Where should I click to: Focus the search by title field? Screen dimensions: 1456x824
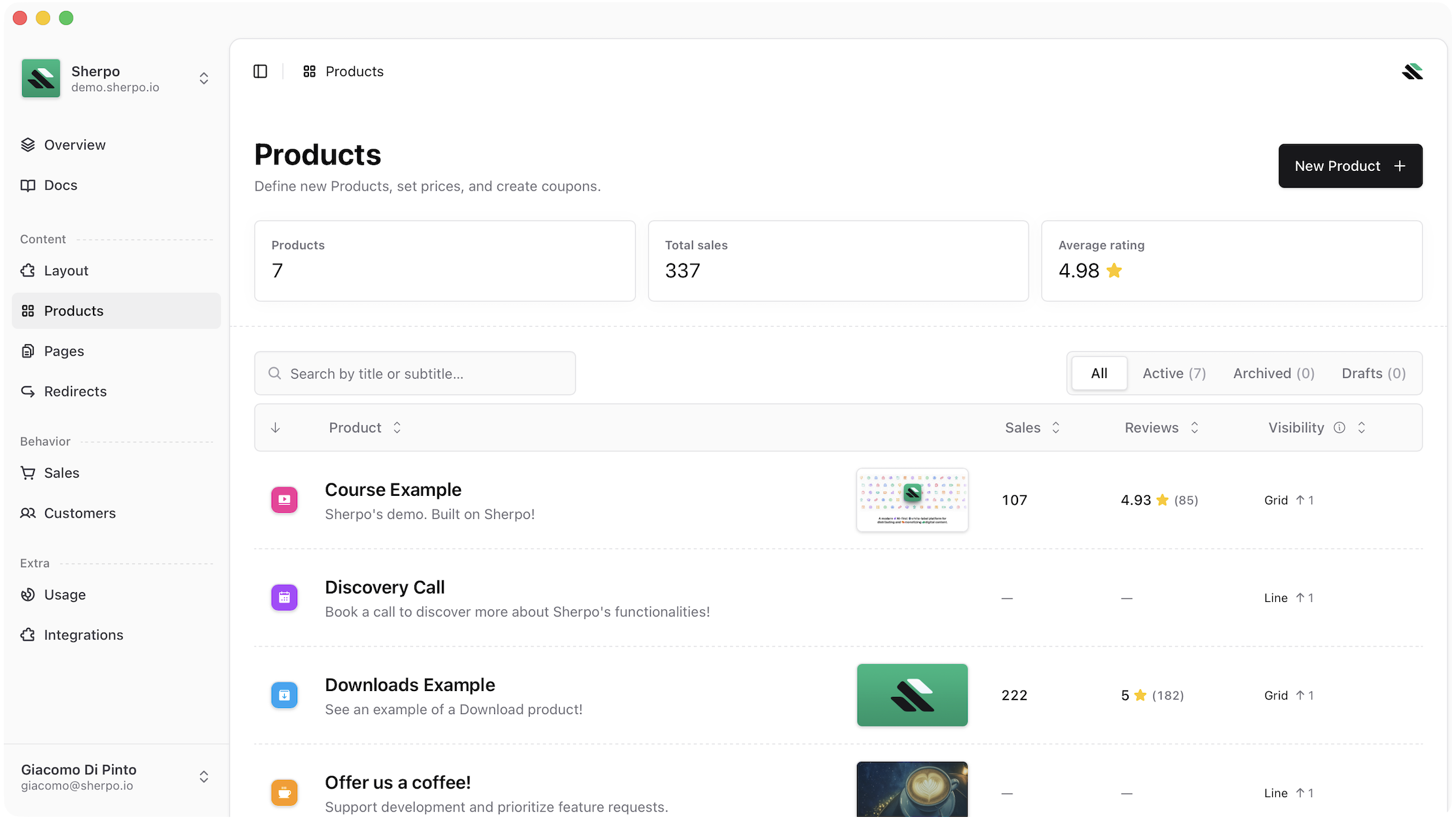[x=414, y=373]
